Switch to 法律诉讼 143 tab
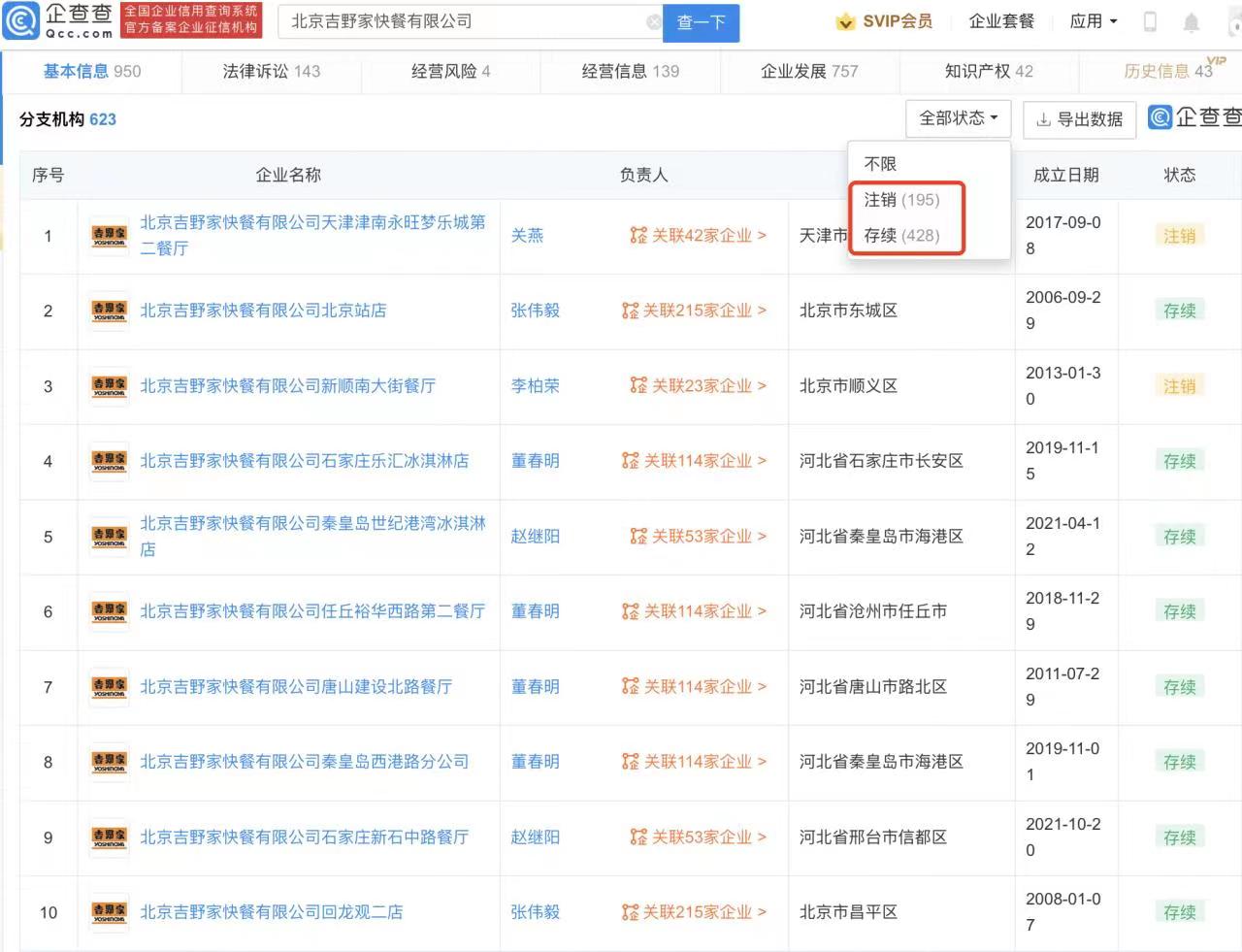The width and height of the screenshot is (1242, 952). [x=271, y=71]
